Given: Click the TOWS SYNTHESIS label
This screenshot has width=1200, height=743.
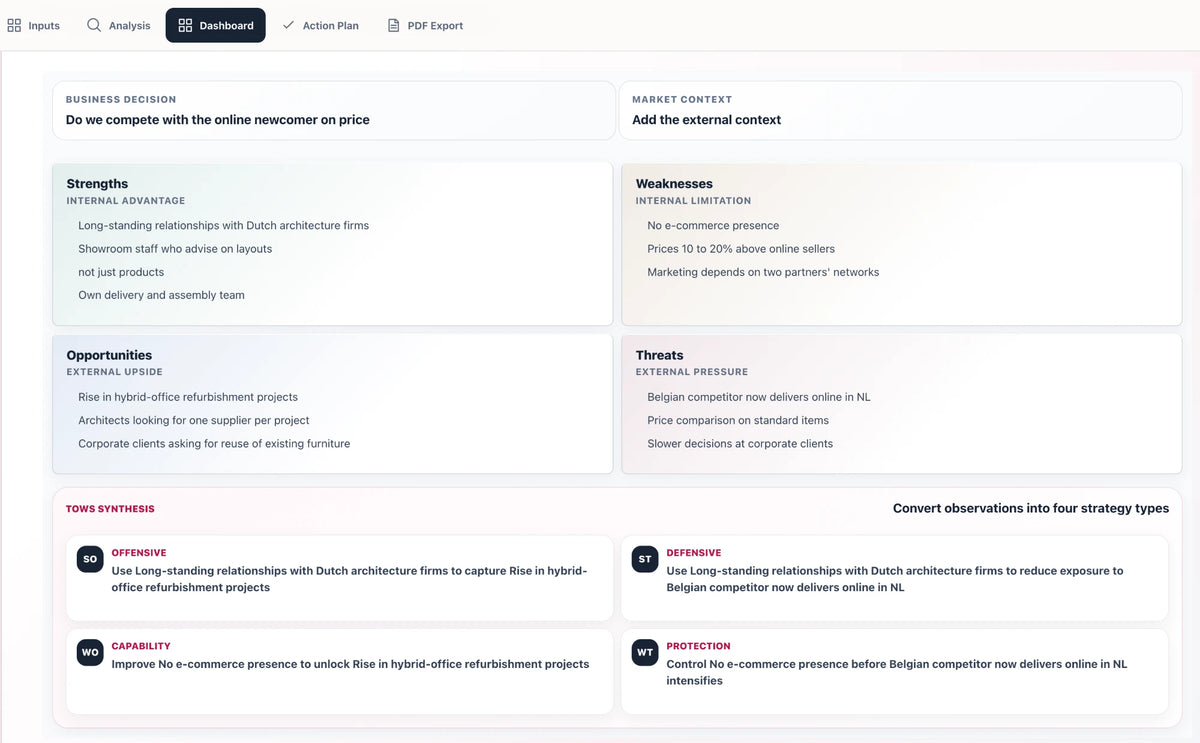Looking at the screenshot, I should (110, 509).
